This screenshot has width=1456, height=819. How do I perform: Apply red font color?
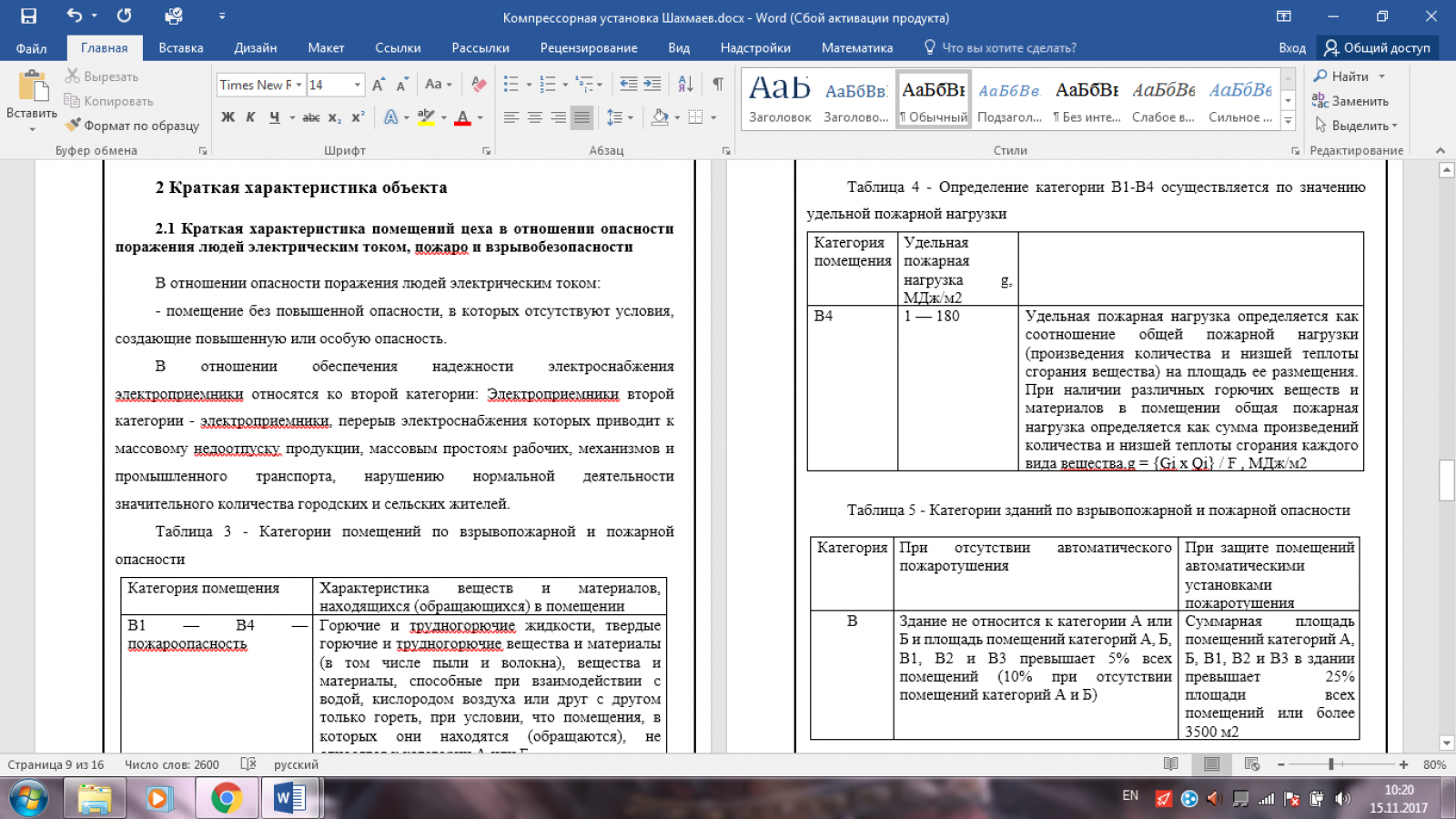(462, 117)
